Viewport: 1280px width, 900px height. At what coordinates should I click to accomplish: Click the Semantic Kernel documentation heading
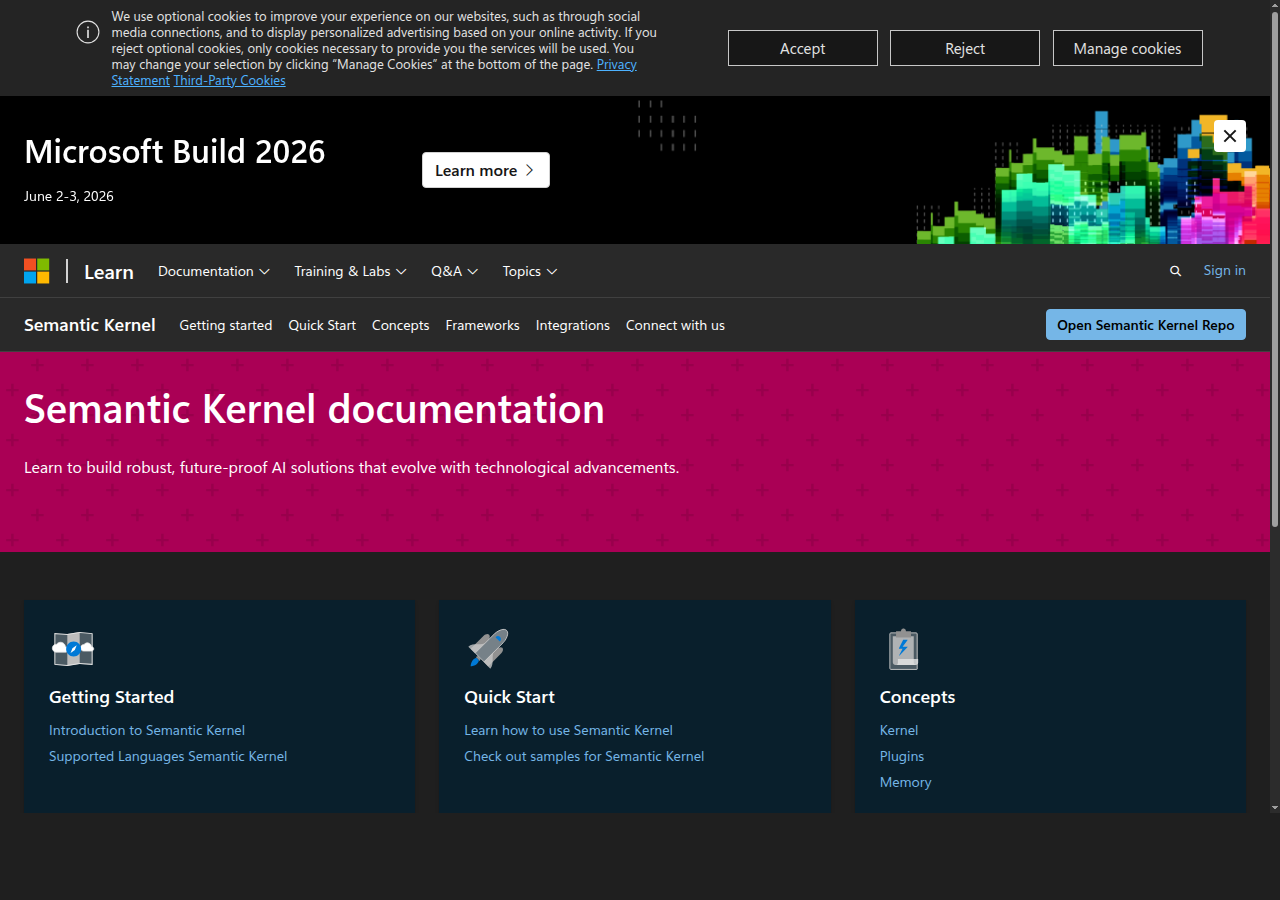(314, 409)
